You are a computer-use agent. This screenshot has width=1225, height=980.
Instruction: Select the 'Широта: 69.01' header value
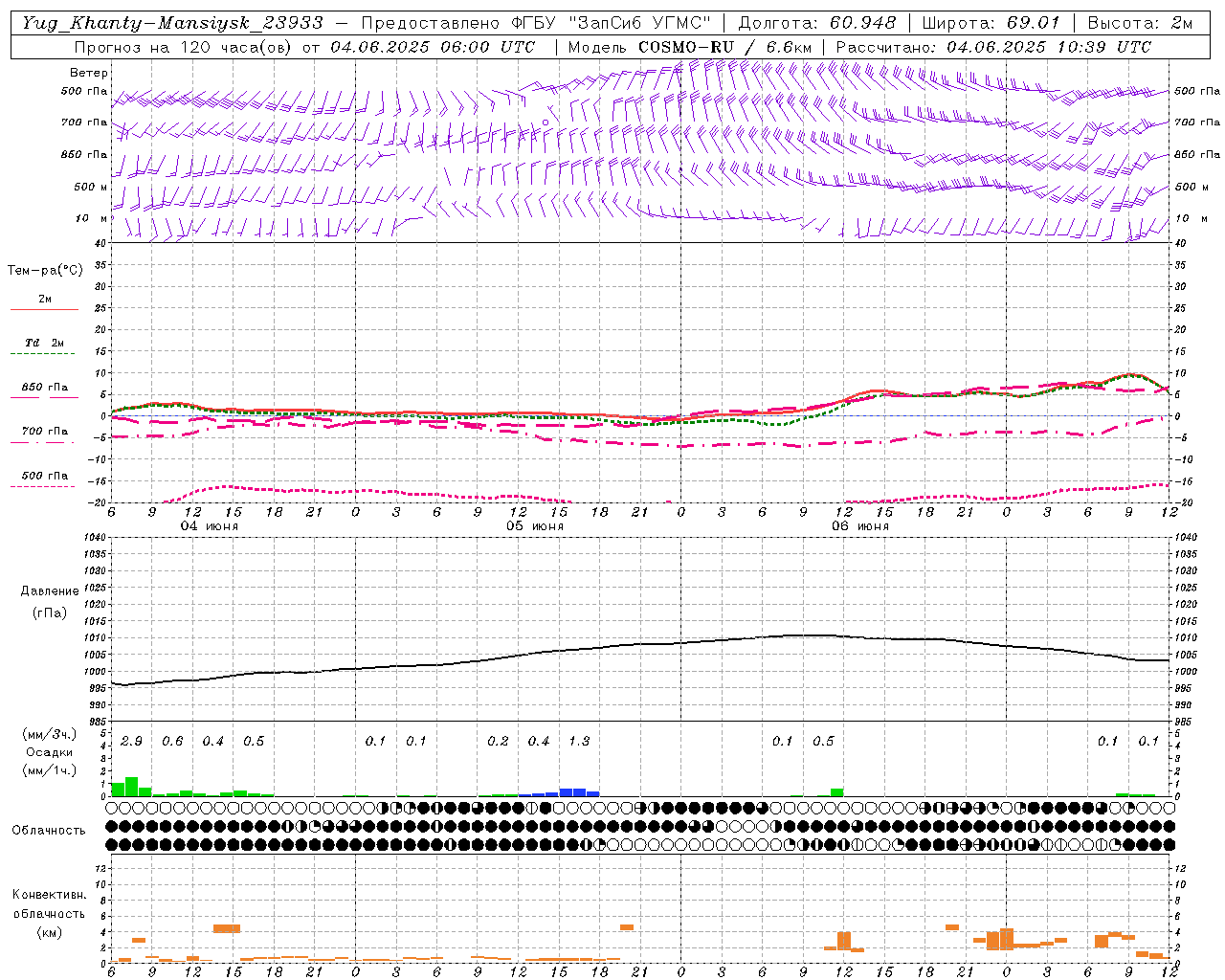coord(991,23)
